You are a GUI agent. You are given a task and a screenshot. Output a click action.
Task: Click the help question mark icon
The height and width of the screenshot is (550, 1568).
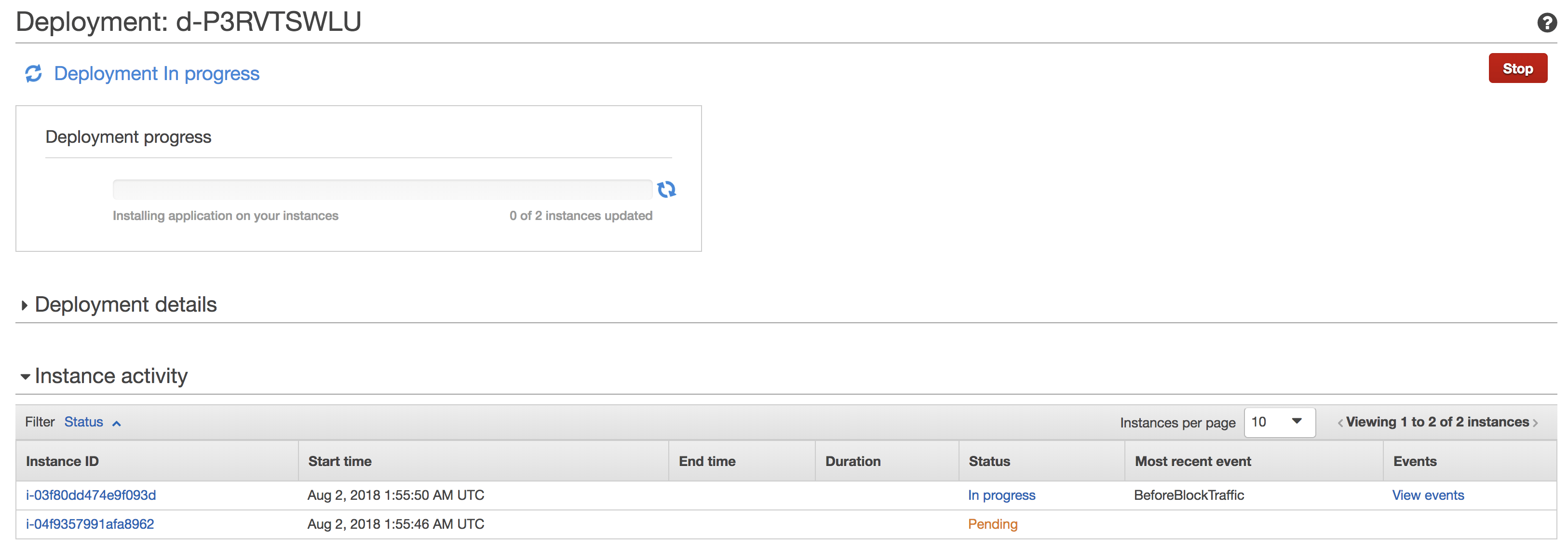(1546, 23)
